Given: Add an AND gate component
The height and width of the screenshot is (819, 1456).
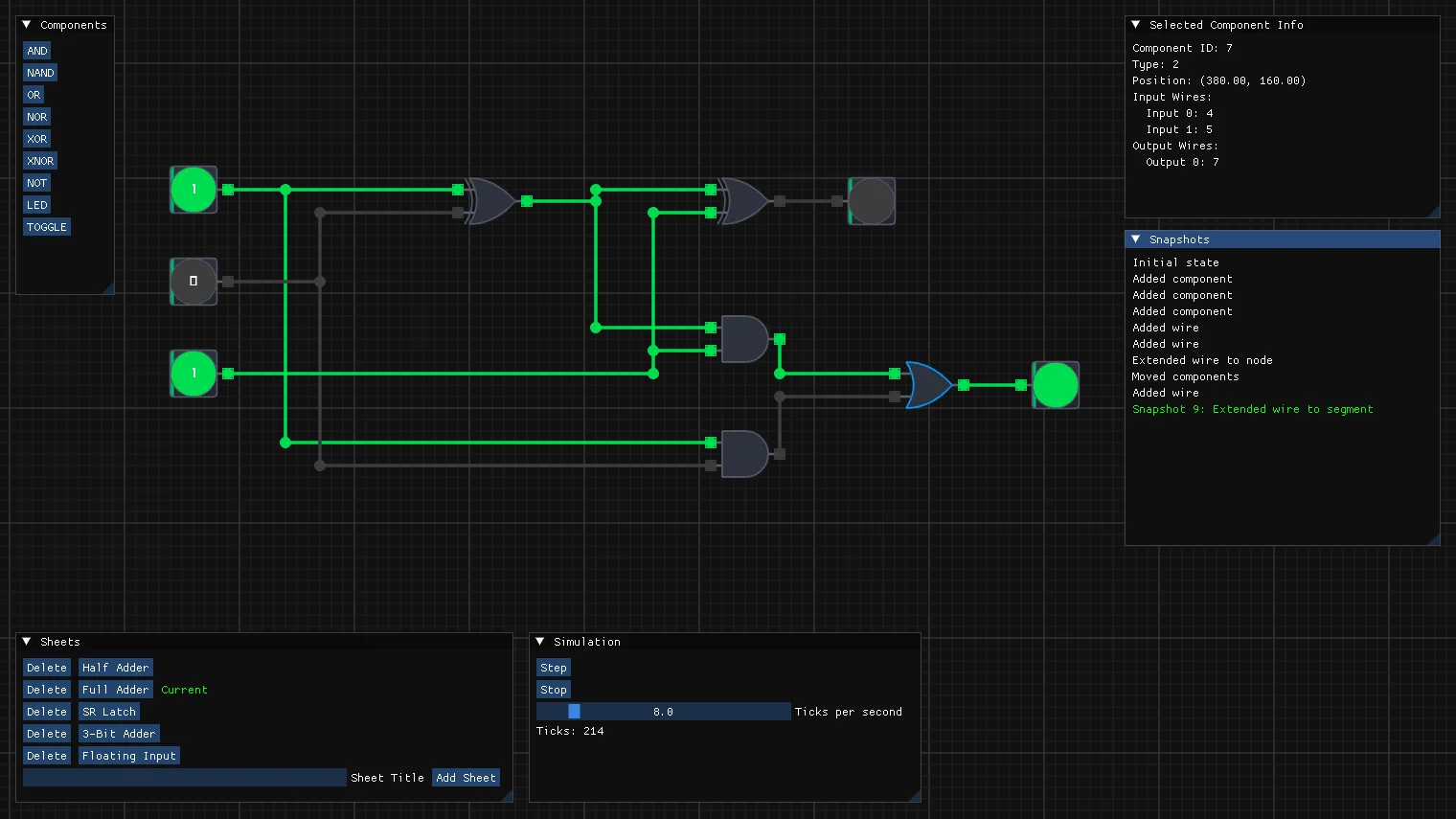Looking at the screenshot, I should tap(37, 51).
